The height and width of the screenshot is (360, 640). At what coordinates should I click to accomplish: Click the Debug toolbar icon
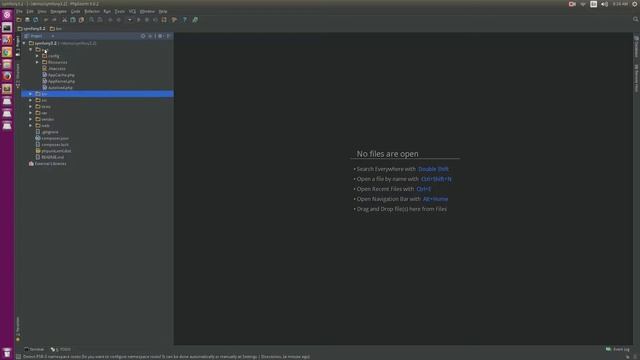pos(147,20)
